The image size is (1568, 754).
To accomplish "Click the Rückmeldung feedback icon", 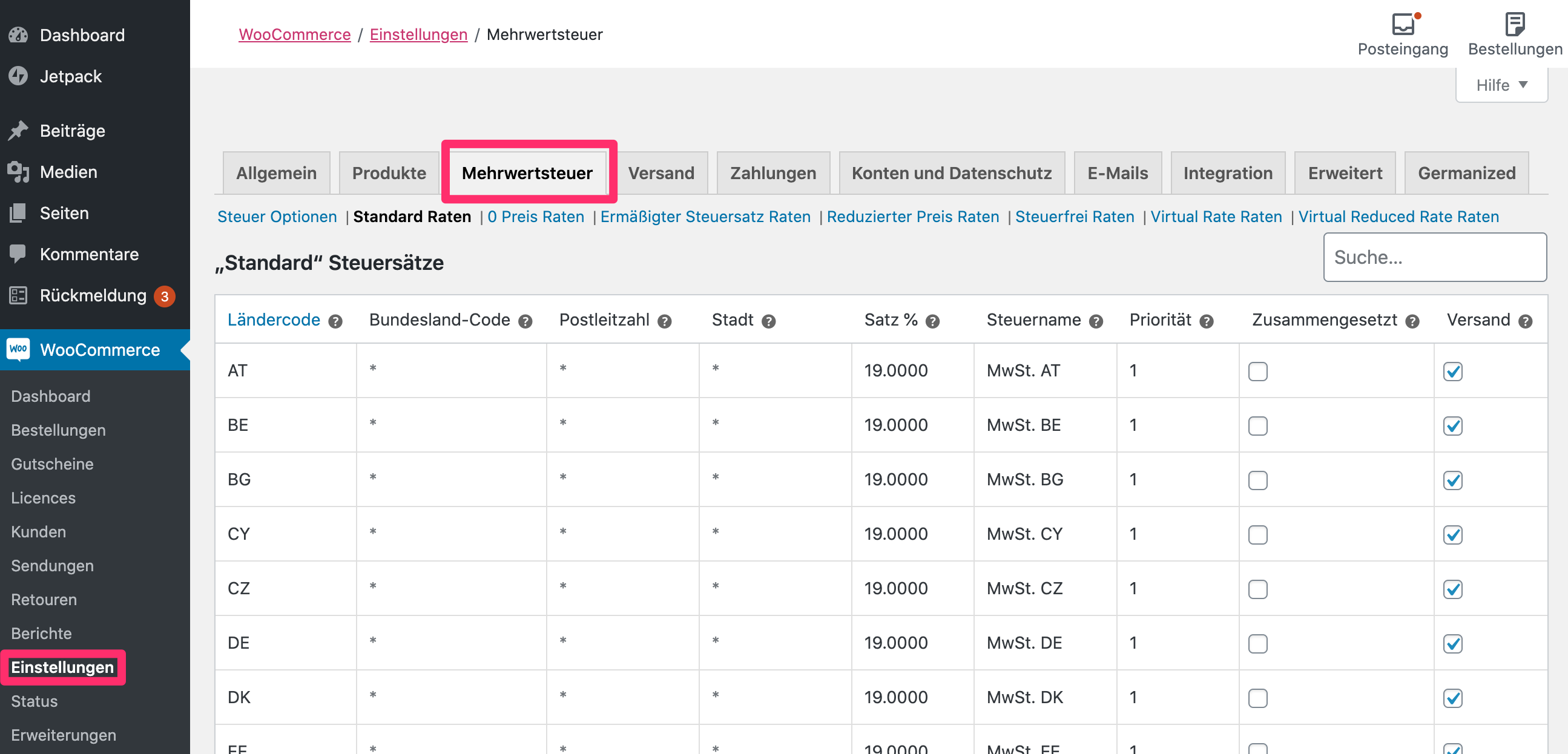I will coord(18,295).
